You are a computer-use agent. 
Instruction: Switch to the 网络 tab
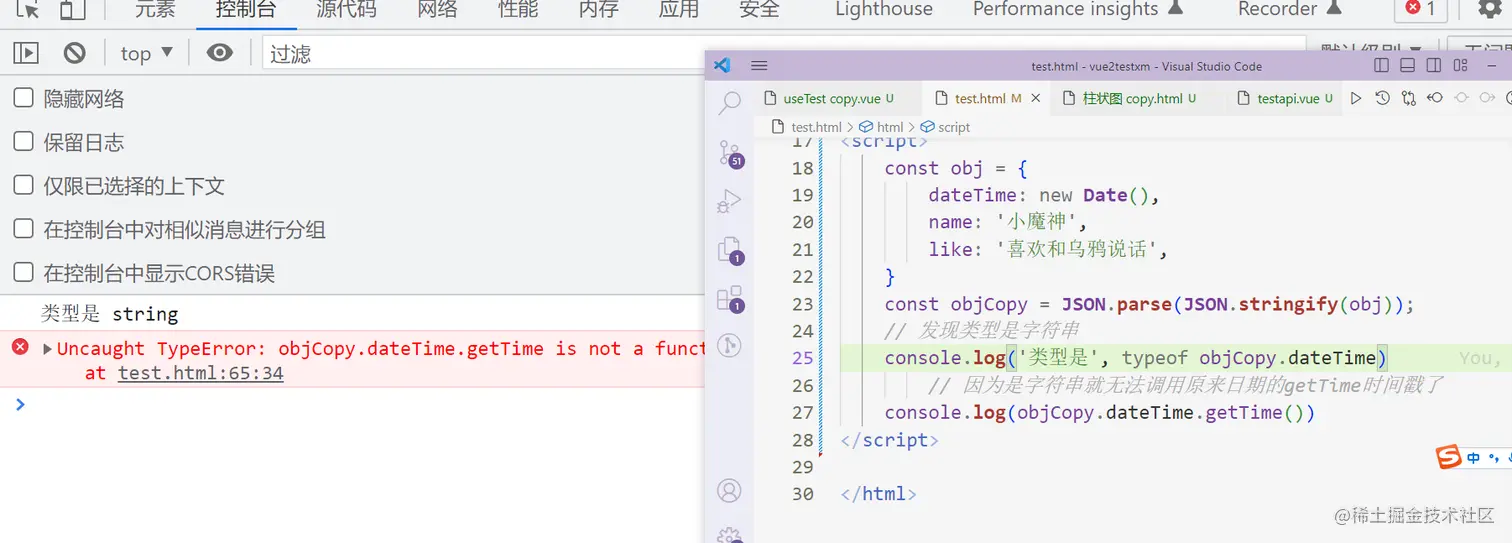click(437, 9)
